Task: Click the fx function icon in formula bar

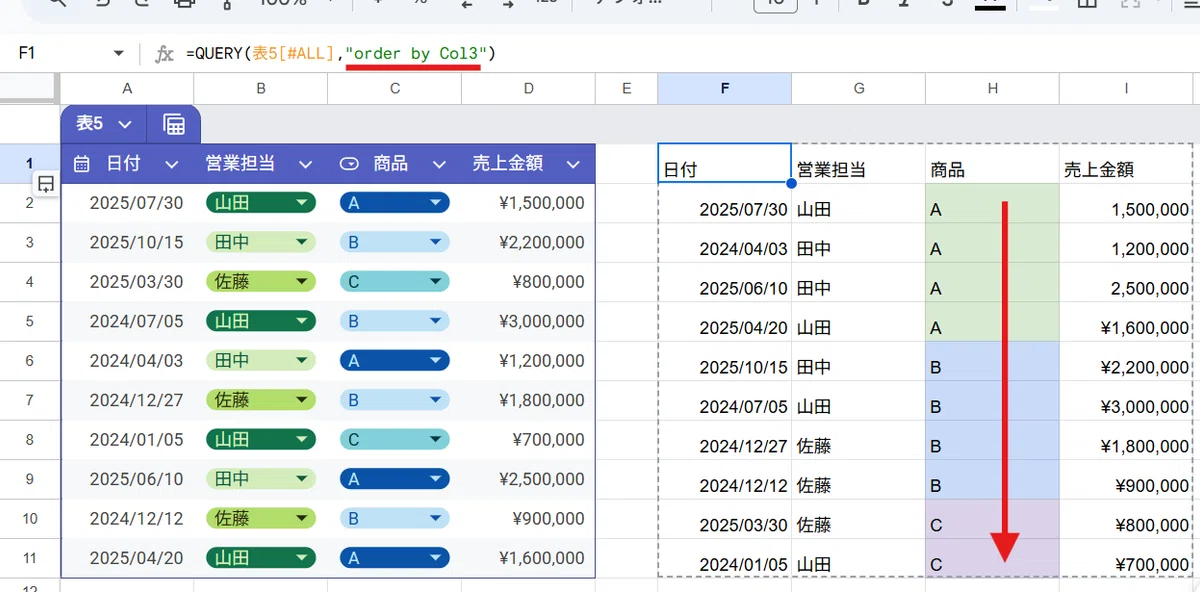Action: [164, 54]
